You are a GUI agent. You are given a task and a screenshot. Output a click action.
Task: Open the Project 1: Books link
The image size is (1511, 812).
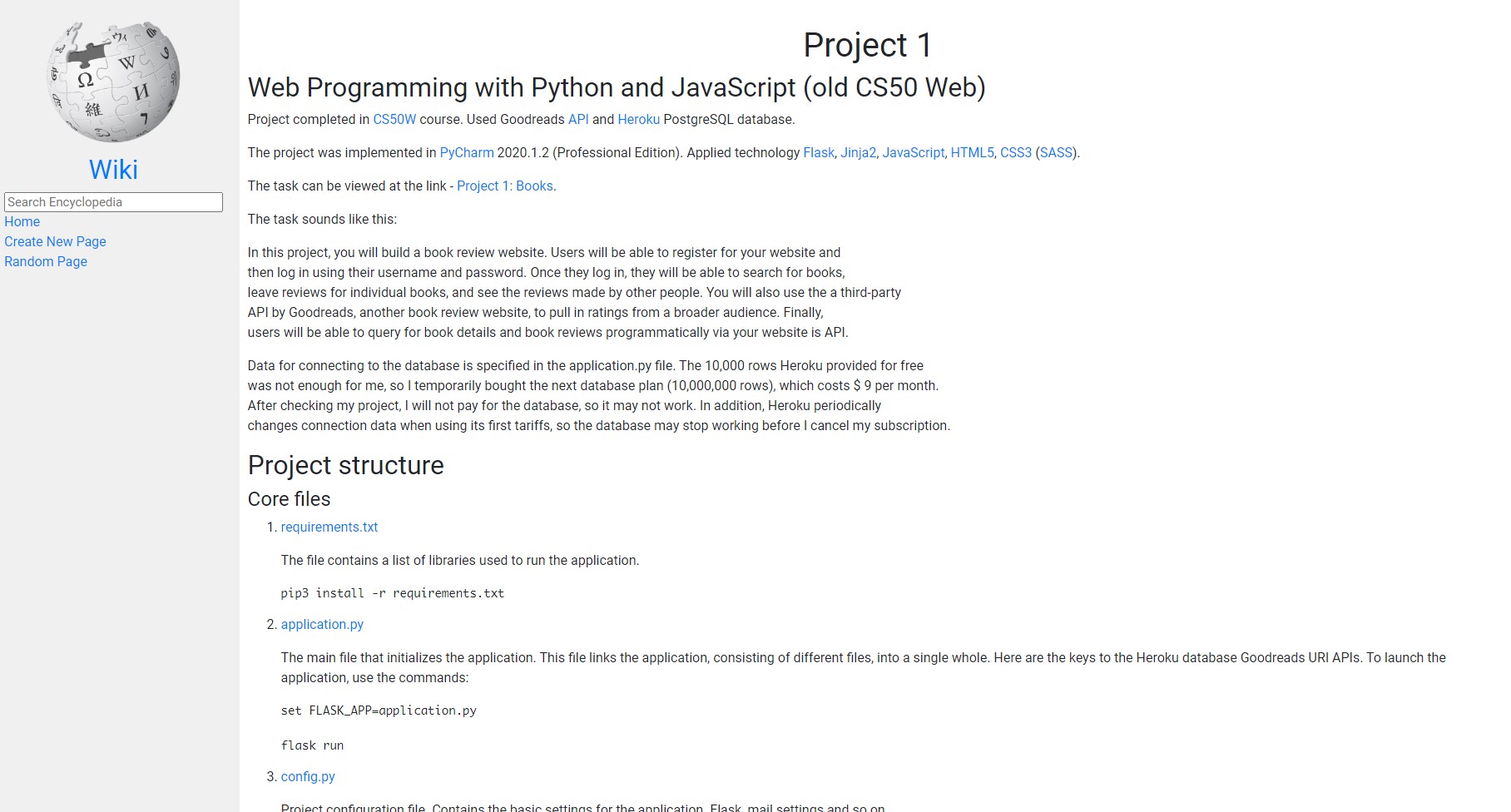click(x=504, y=186)
